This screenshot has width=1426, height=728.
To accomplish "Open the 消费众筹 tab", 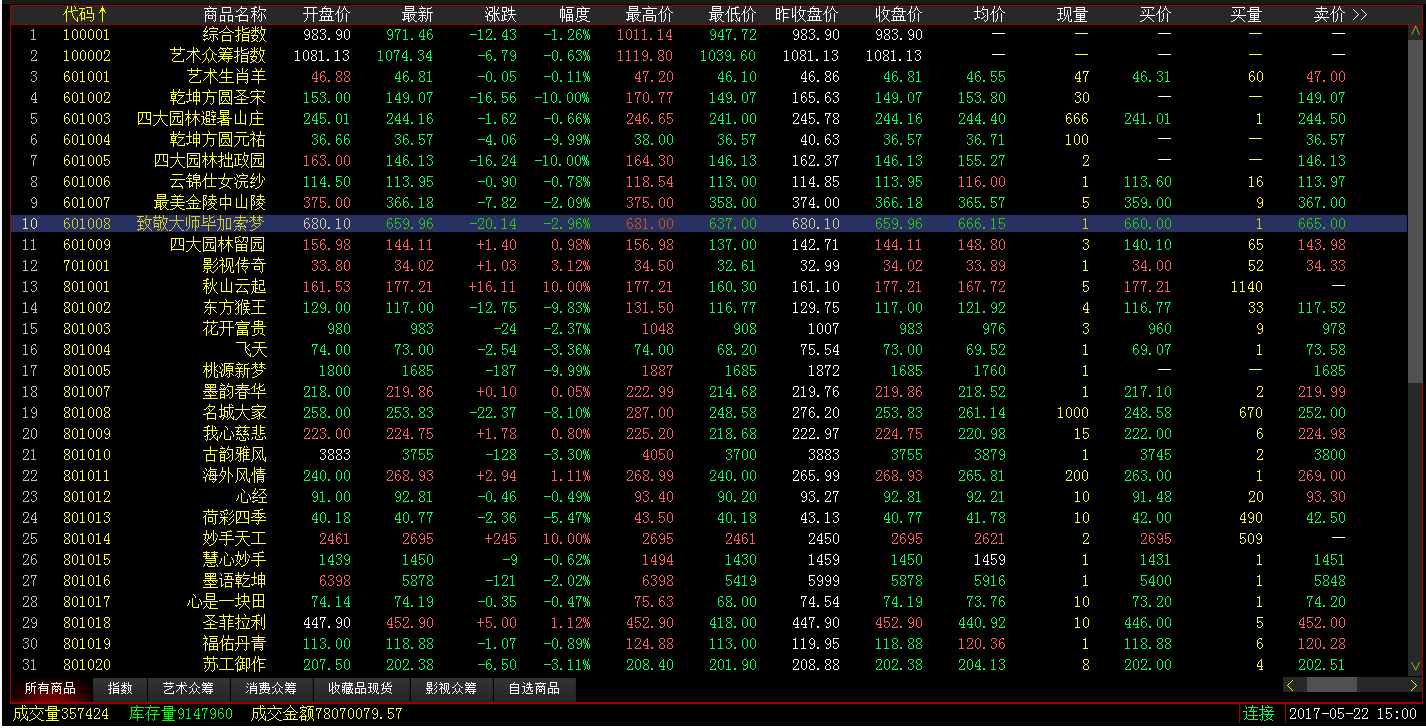I will click(271, 688).
